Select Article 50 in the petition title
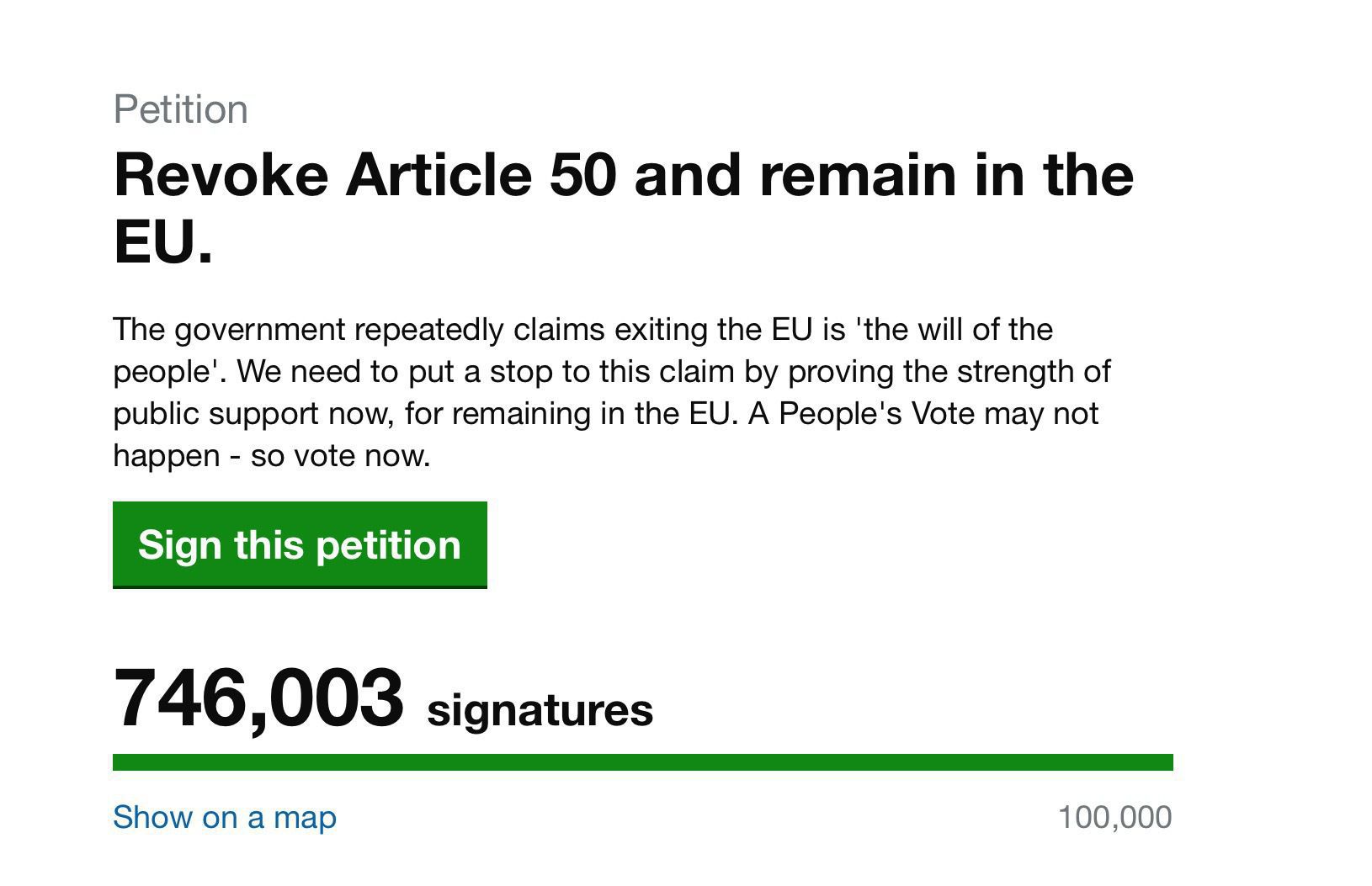Image resolution: width=1372 pixels, height=886 pixels. click(481, 174)
